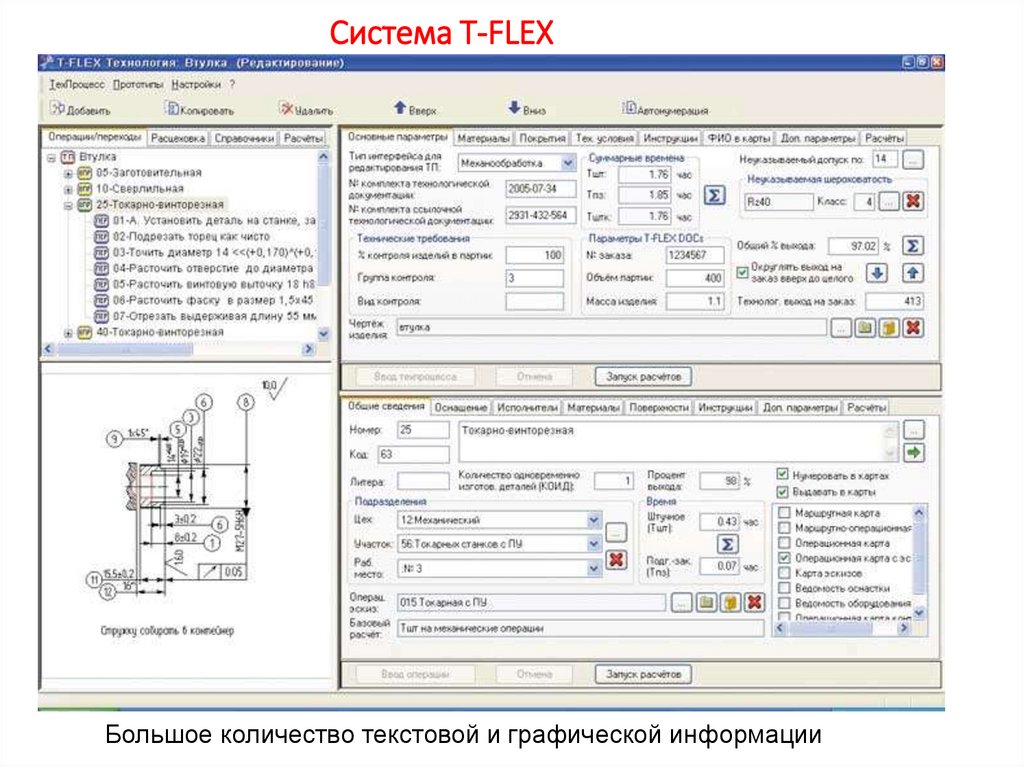Disable Операционная карта с эс checkbox
Viewport: 1024px width, 767px height.
pyautogui.click(x=785, y=558)
